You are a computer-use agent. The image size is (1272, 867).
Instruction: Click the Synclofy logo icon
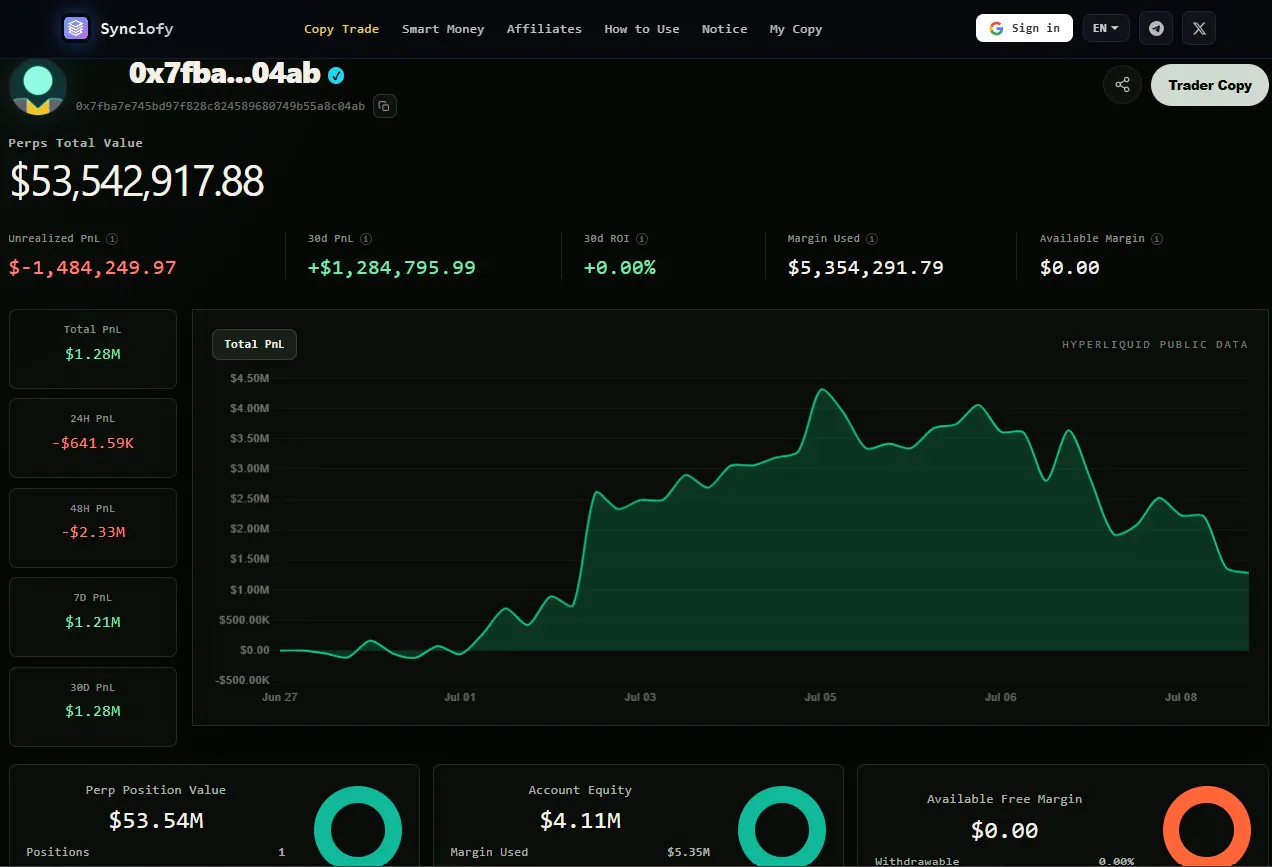[x=76, y=28]
